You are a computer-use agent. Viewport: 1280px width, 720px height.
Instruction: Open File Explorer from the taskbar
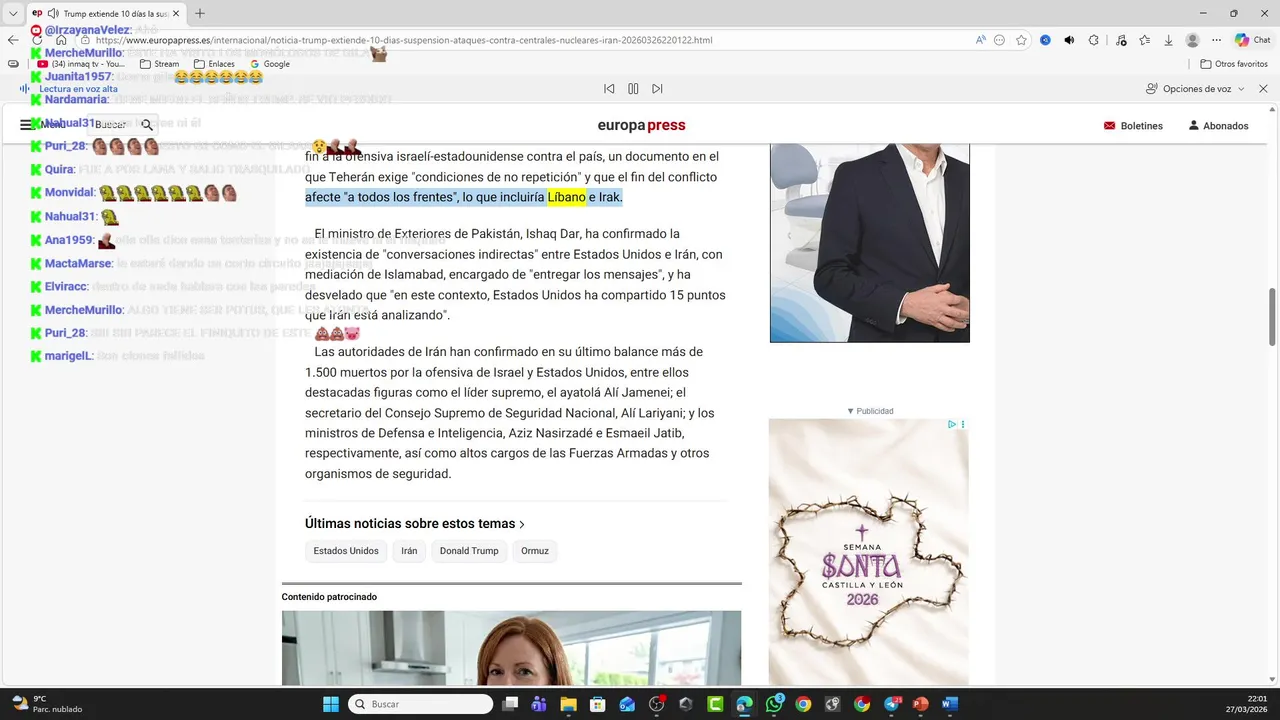[568, 704]
